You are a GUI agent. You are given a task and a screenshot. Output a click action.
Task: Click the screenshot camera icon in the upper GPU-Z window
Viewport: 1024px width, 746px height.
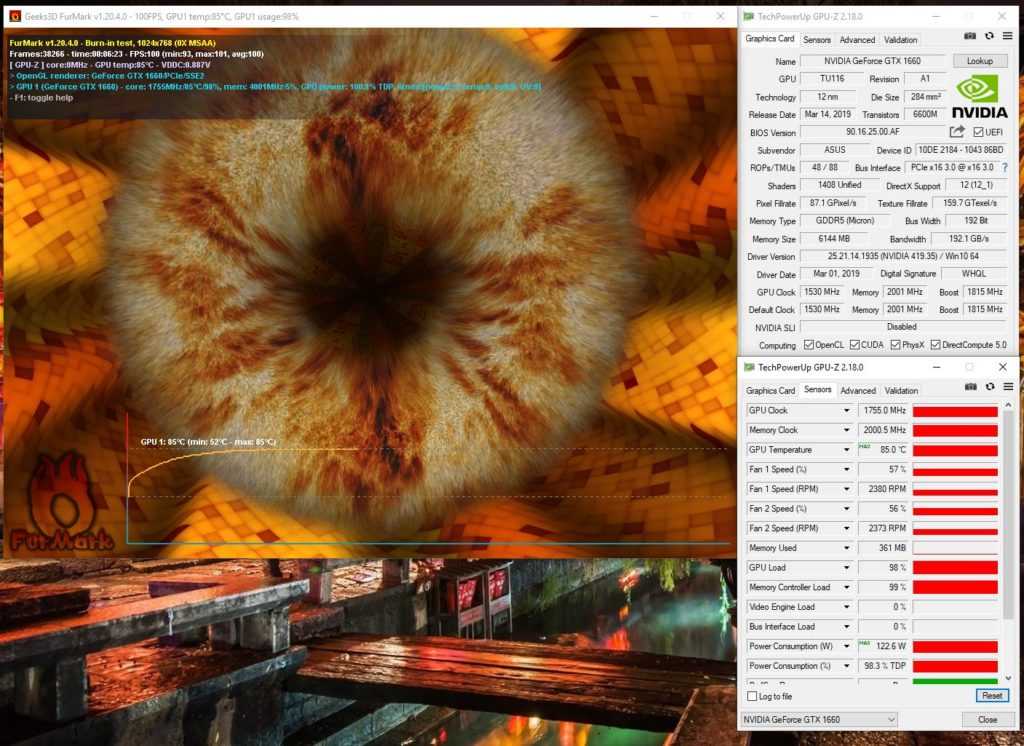(x=969, y=36)
